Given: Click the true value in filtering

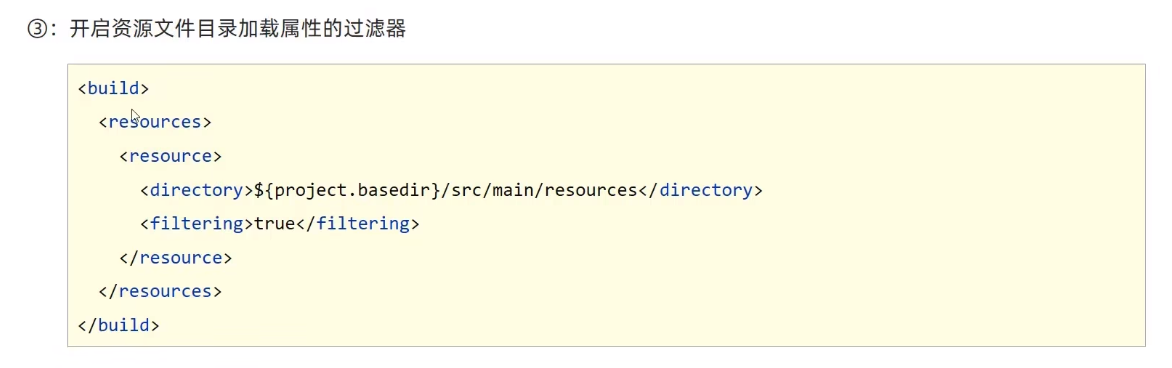Looking at the screenshot, I should point(274,224).
